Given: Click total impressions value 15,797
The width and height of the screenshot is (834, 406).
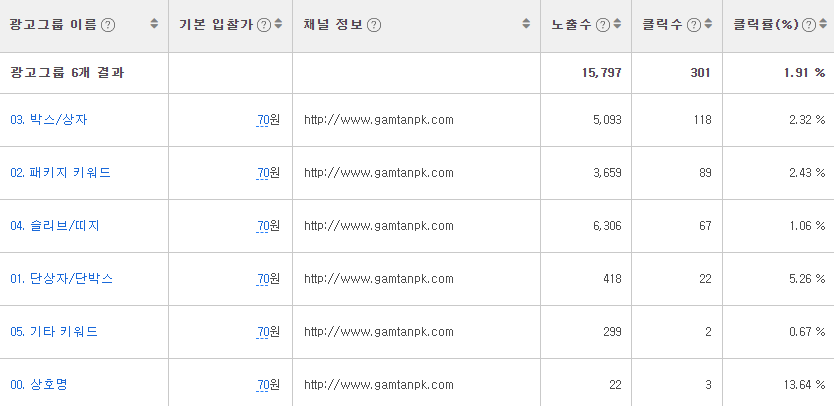Looking at the screenshot, I should [x=602, y=73].
